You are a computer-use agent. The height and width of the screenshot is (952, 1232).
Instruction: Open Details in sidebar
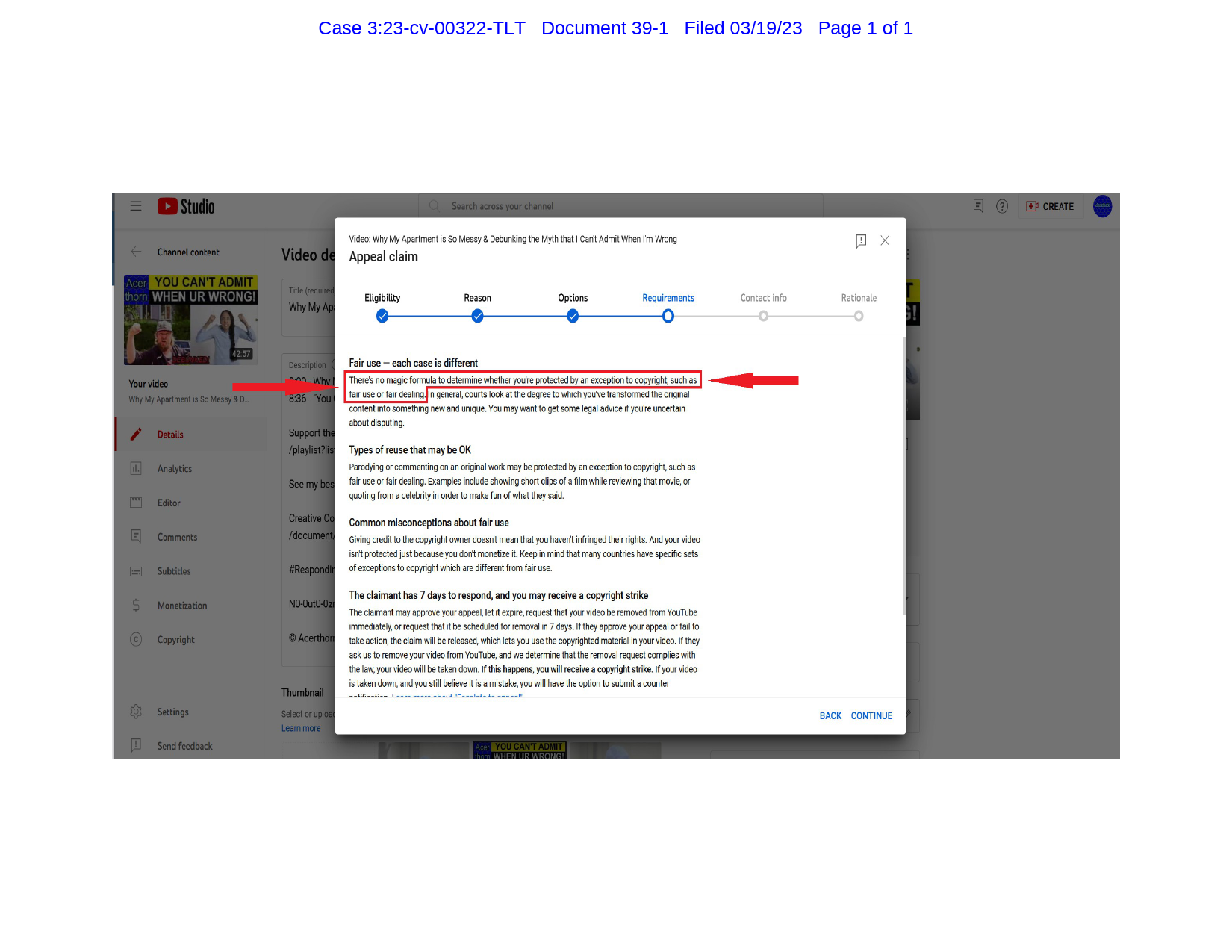191,435
